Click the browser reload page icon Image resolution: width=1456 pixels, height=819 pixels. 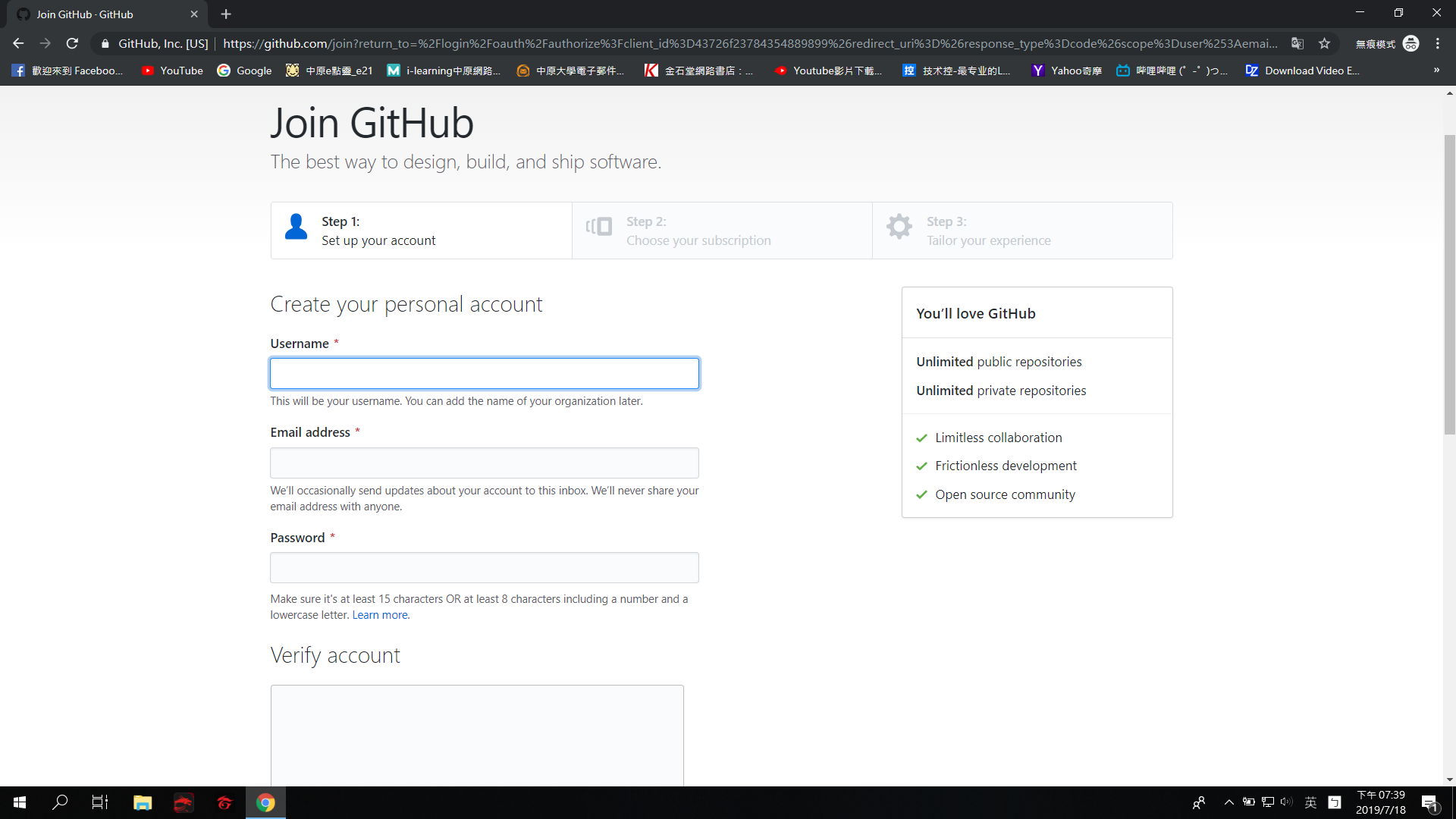(x=72, y=43)
